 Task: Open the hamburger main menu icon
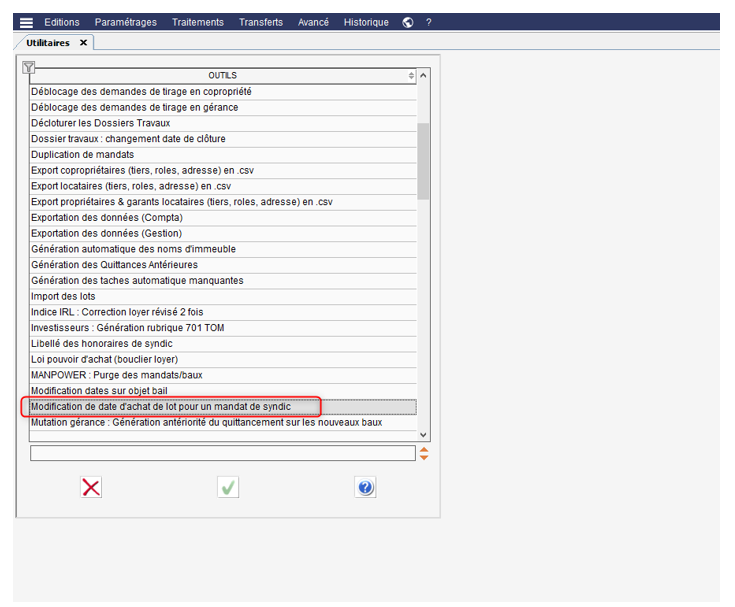pos(26,22)
